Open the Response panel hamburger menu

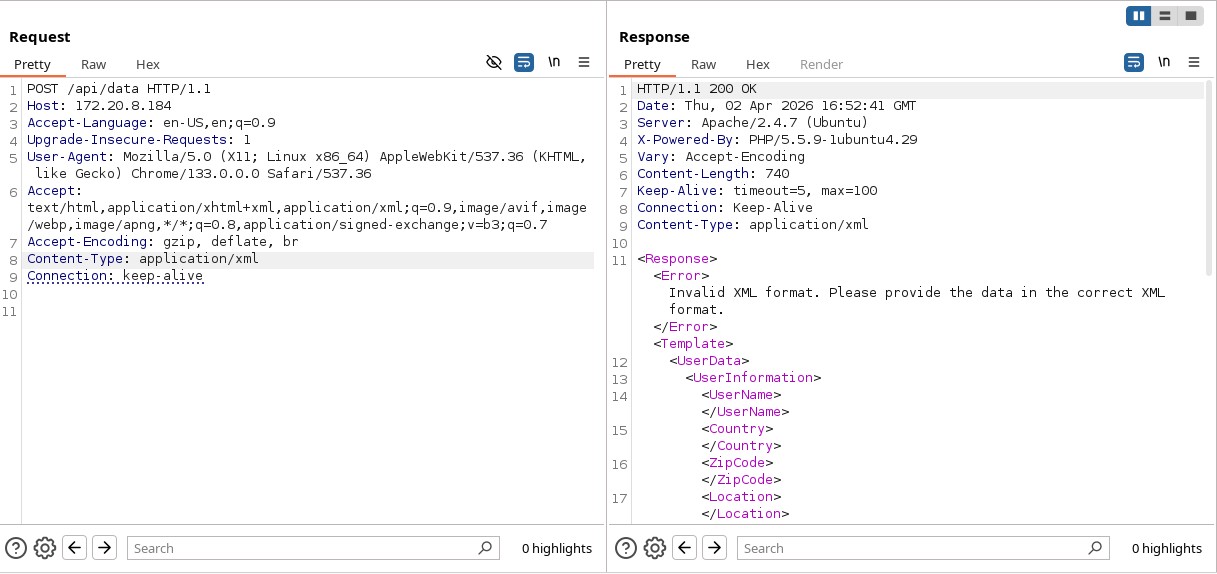(1194, 63)
